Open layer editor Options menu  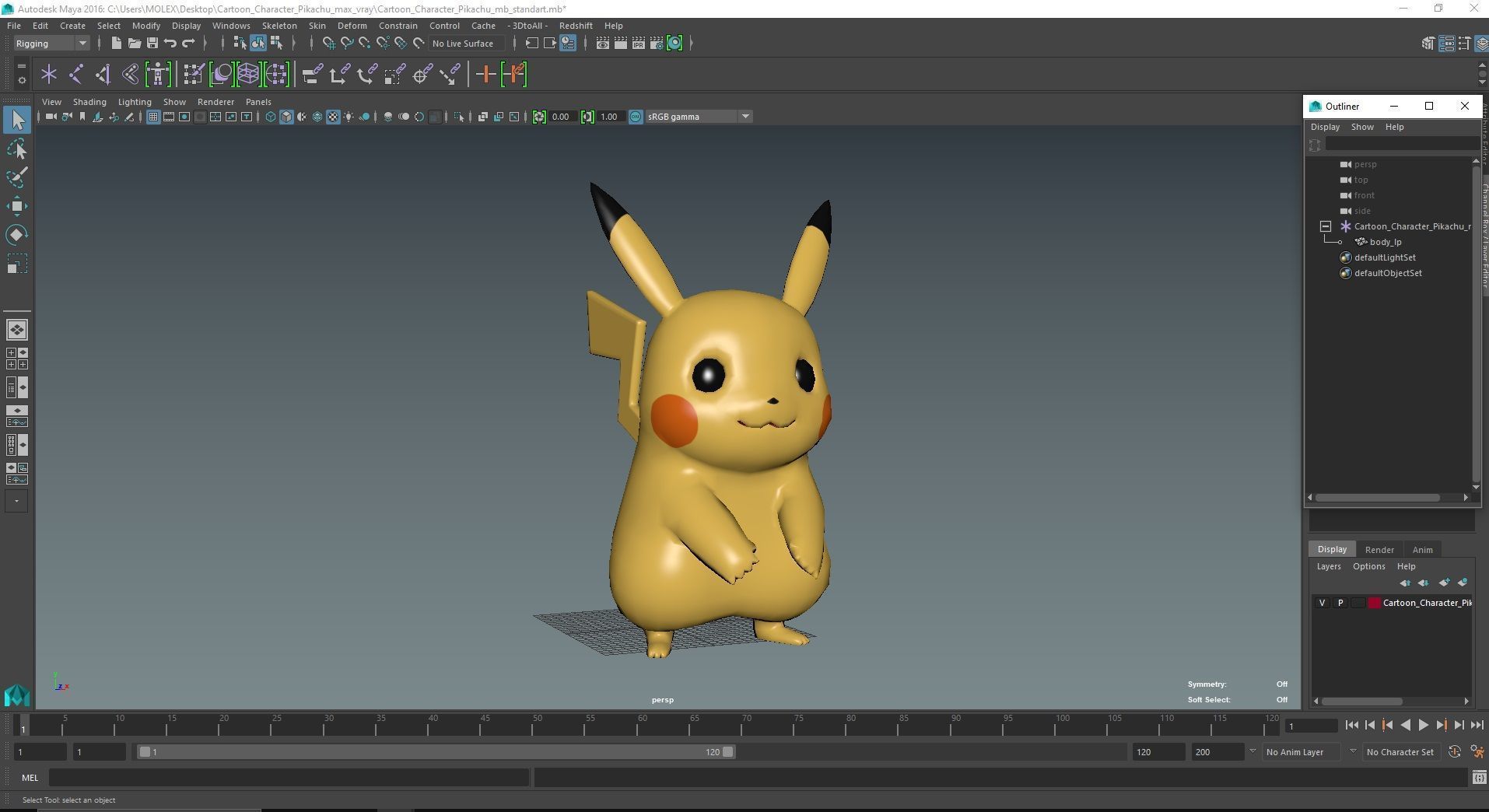[x=1368, y=567]
